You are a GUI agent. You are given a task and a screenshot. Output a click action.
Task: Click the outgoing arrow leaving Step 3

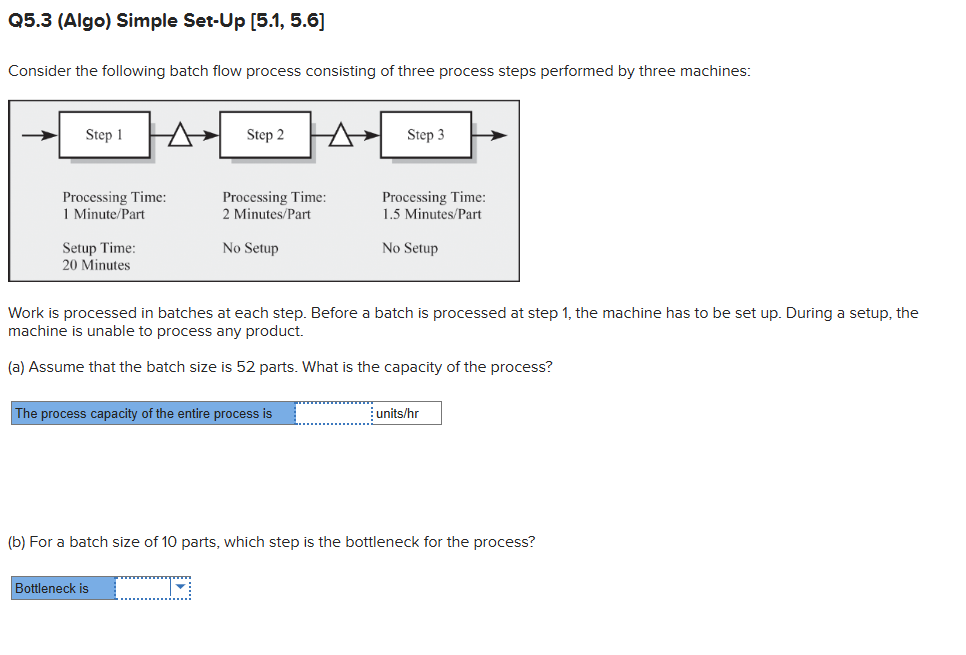coord(490,134)
